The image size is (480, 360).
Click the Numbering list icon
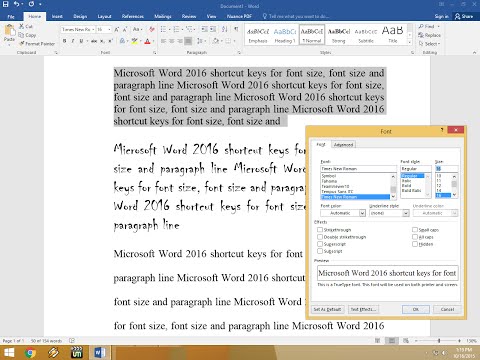[x=177, y=30]
